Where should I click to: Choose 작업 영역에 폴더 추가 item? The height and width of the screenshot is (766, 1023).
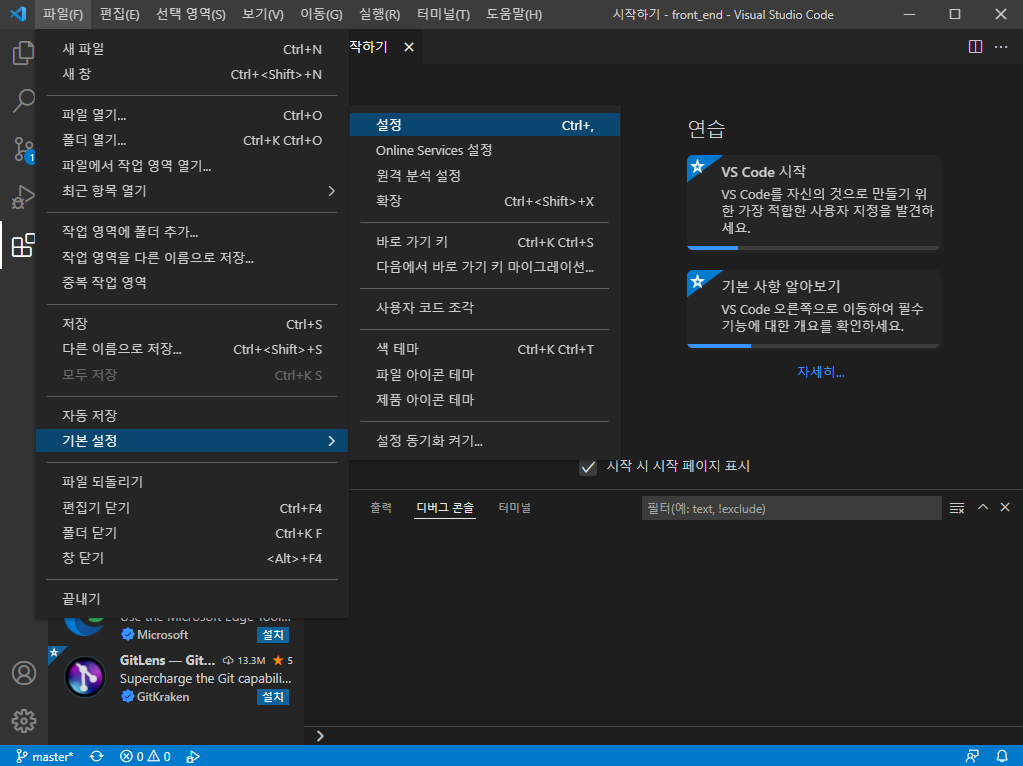(191, 232)
